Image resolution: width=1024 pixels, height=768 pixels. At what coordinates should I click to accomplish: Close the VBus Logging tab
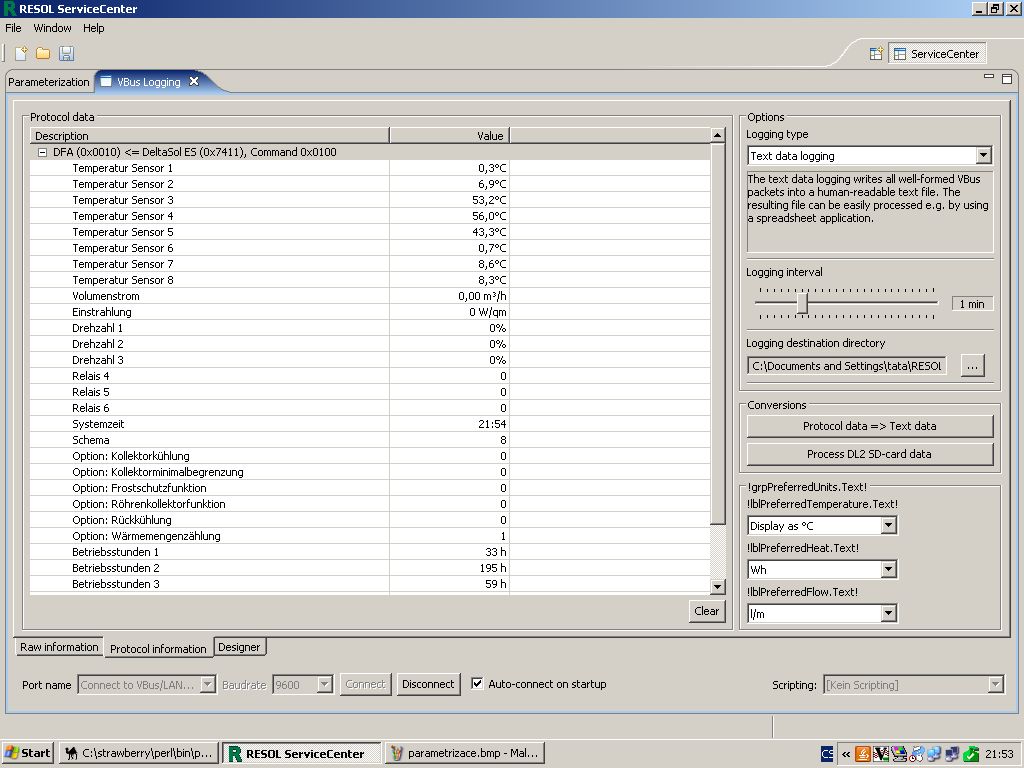pyautogui.click(x=194, y=82)
